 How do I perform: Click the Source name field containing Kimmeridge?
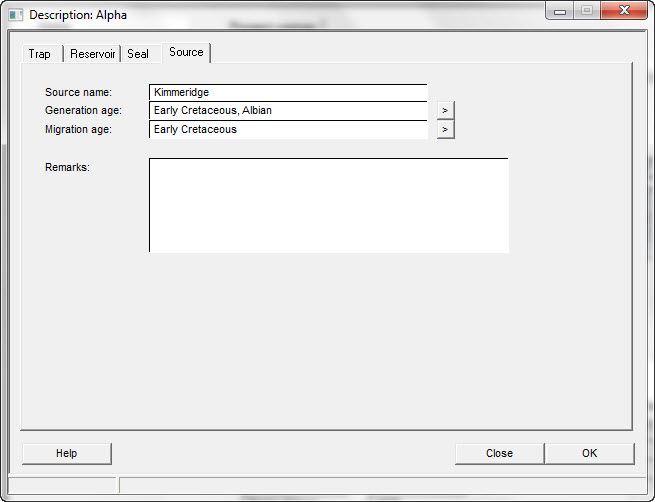[x=288, y=93]
